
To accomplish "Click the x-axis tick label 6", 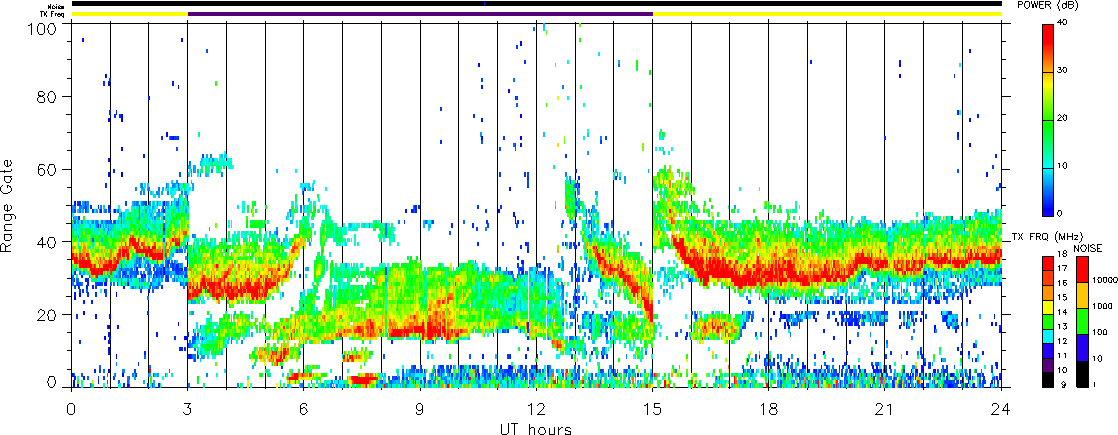I will tap(304, 409).
